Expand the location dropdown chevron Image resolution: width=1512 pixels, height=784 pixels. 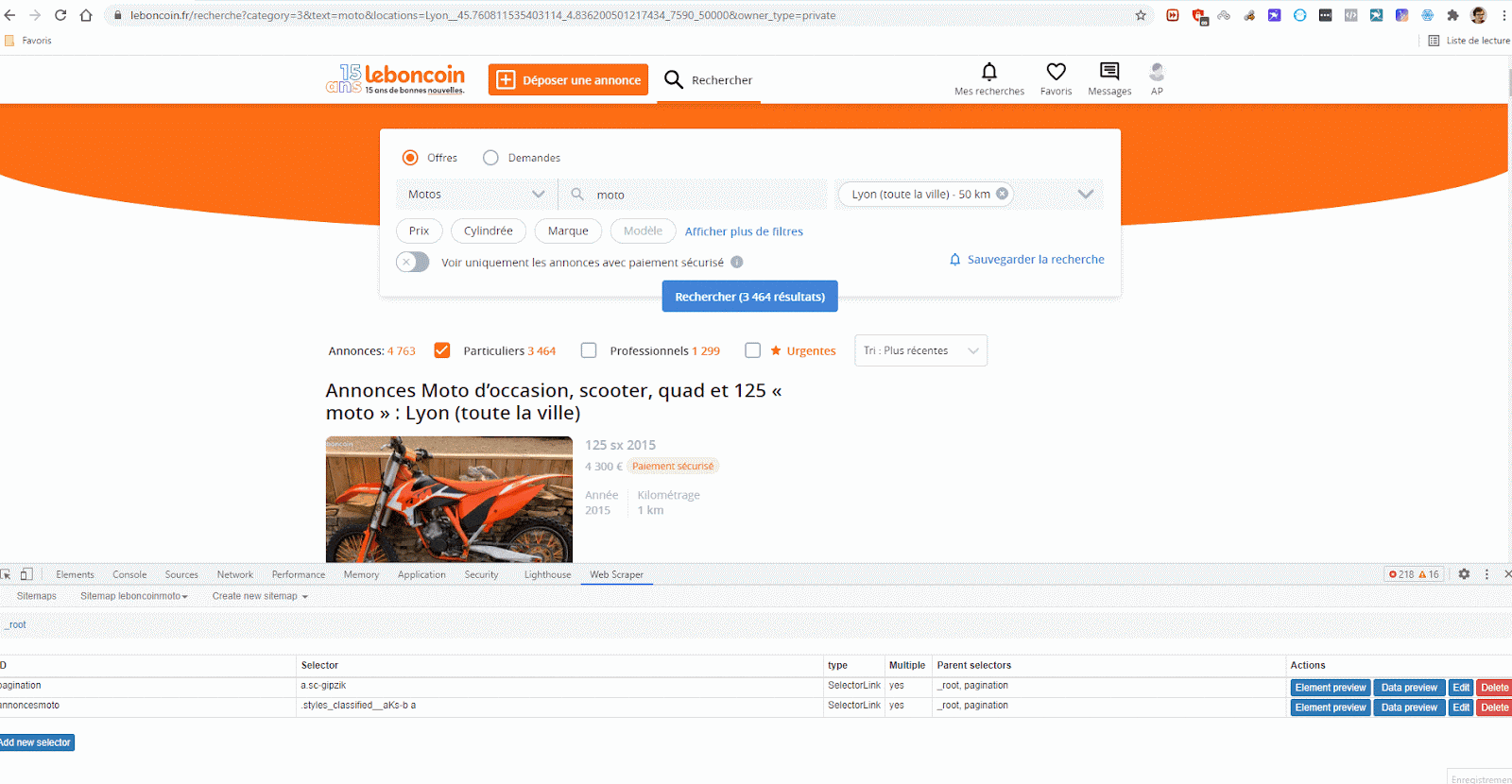pos(1086,195)
